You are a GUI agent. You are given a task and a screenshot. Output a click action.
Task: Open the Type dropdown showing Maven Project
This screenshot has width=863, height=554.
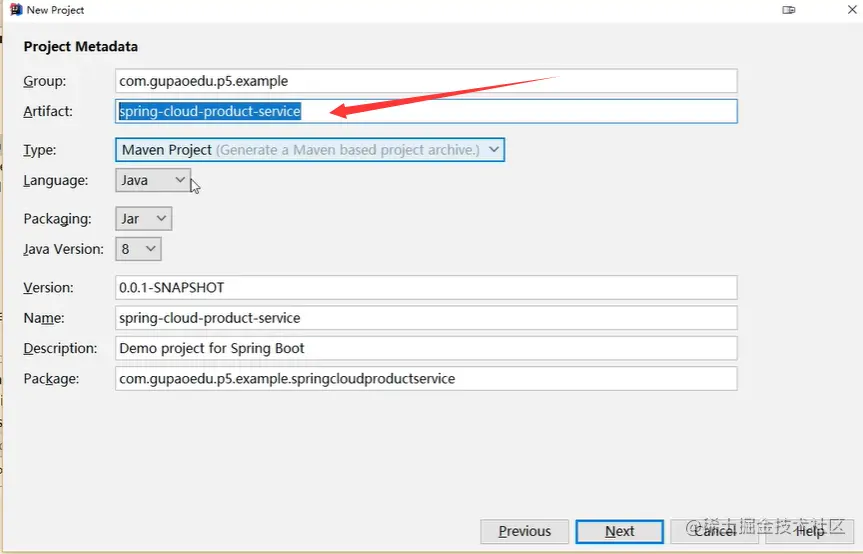pos(310,150)
